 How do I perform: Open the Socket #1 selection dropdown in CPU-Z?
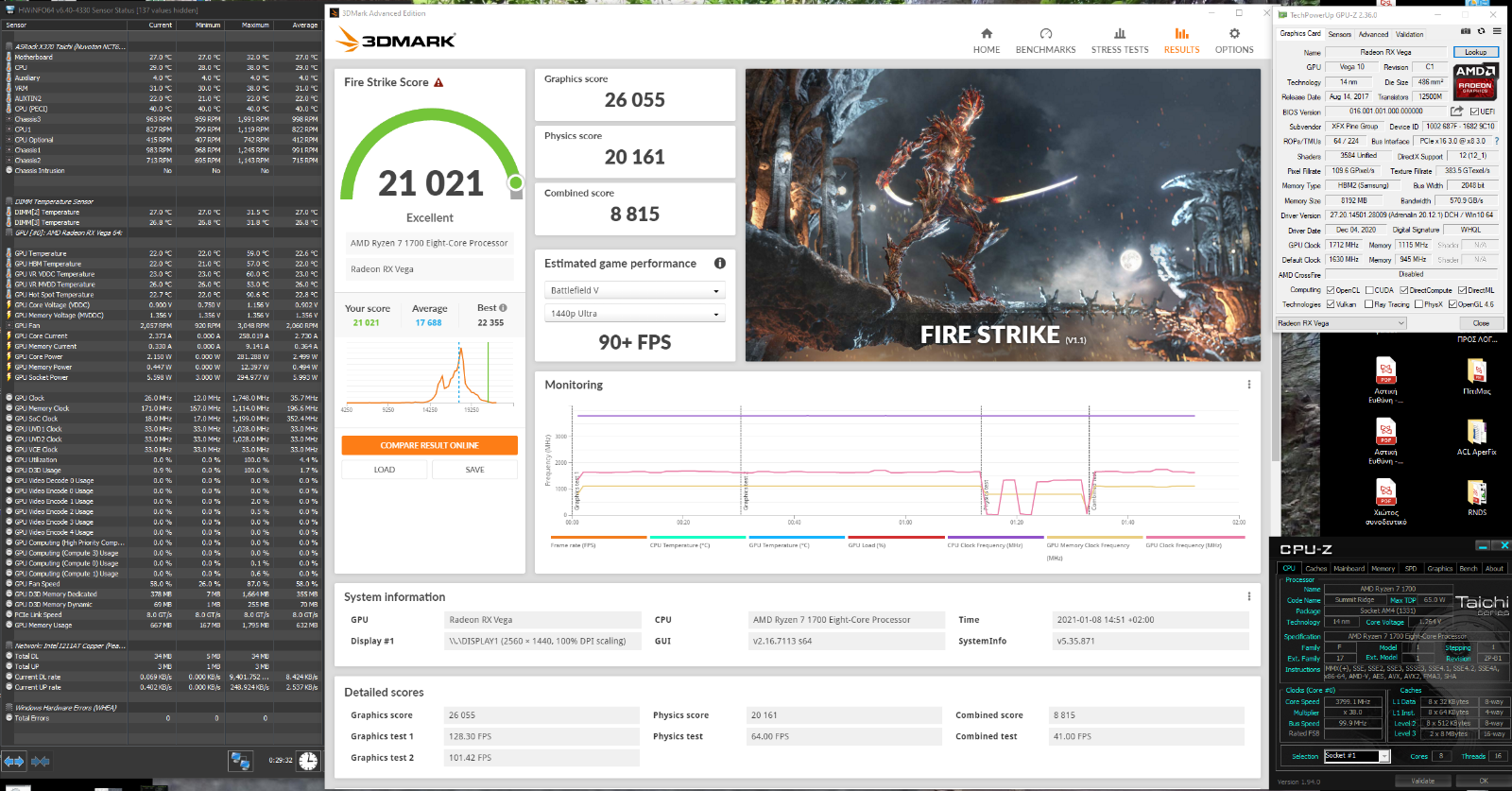point(1357,756)
